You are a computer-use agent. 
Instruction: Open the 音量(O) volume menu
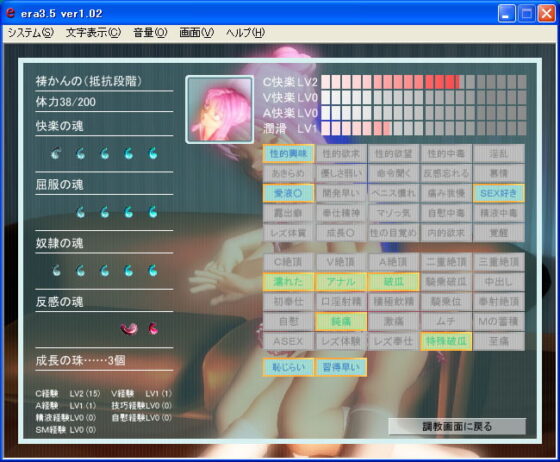(x=150, y=33)
